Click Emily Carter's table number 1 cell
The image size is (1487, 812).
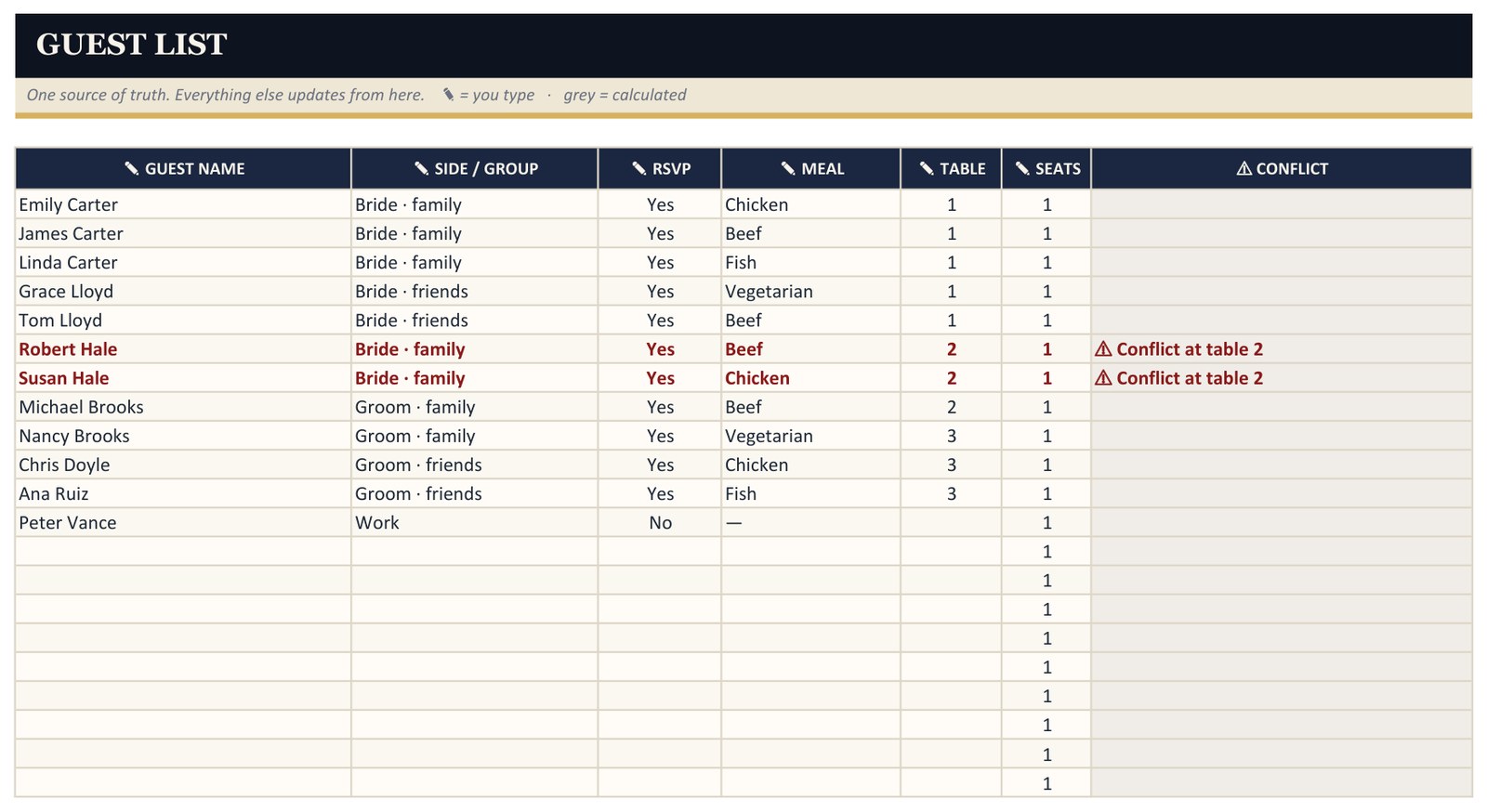[x=951, y=204]
